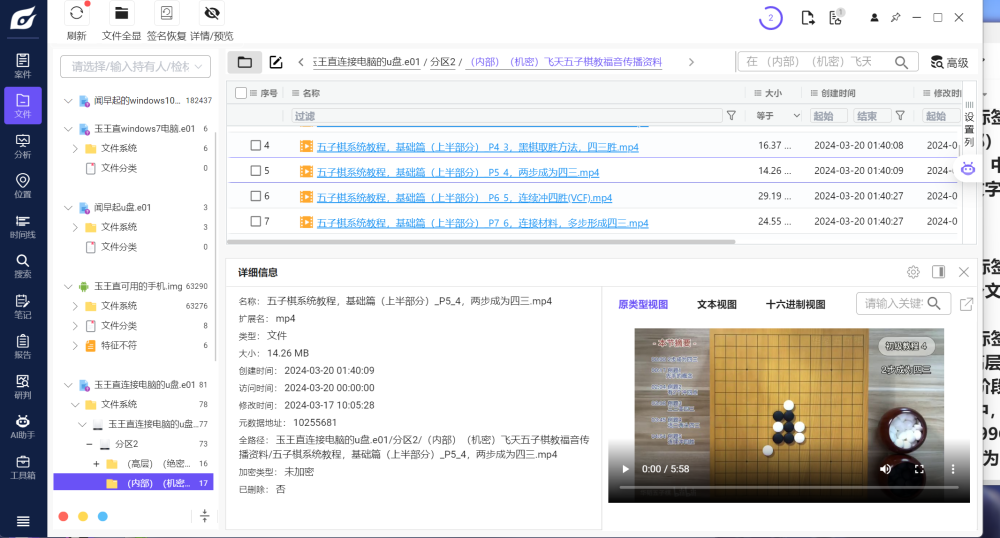Open 工具箱 toolbox in sidebar
Screen dimensions: 1000x538
click(22, 466)
